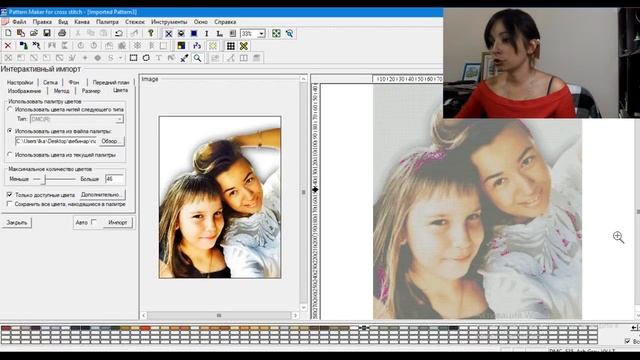
Task: Select the ellipse selection tool
Action: [x=146, y=58]
